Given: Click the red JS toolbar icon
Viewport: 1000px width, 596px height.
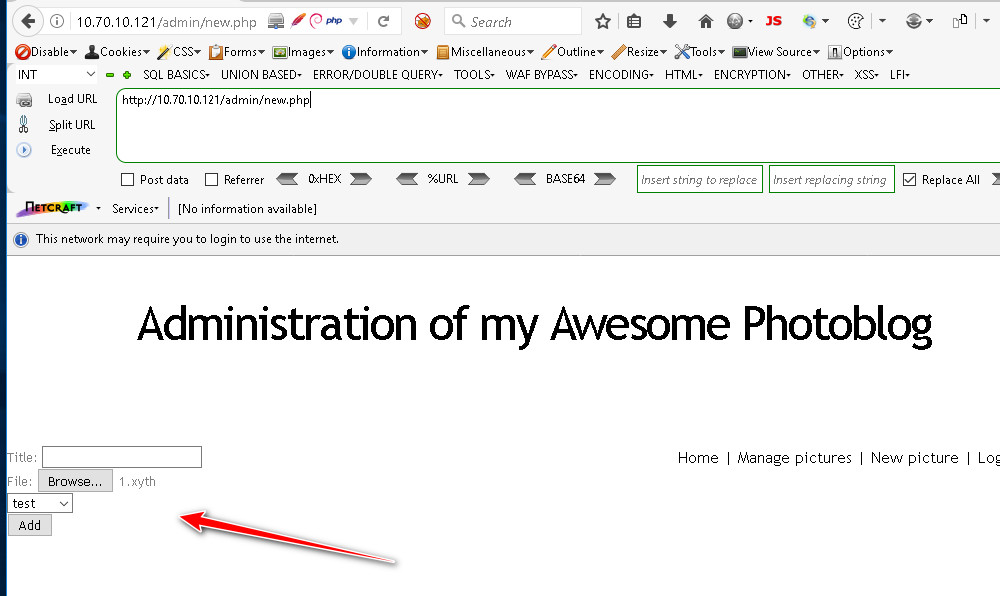Looking at the screenshot, I should coord(773,21).
